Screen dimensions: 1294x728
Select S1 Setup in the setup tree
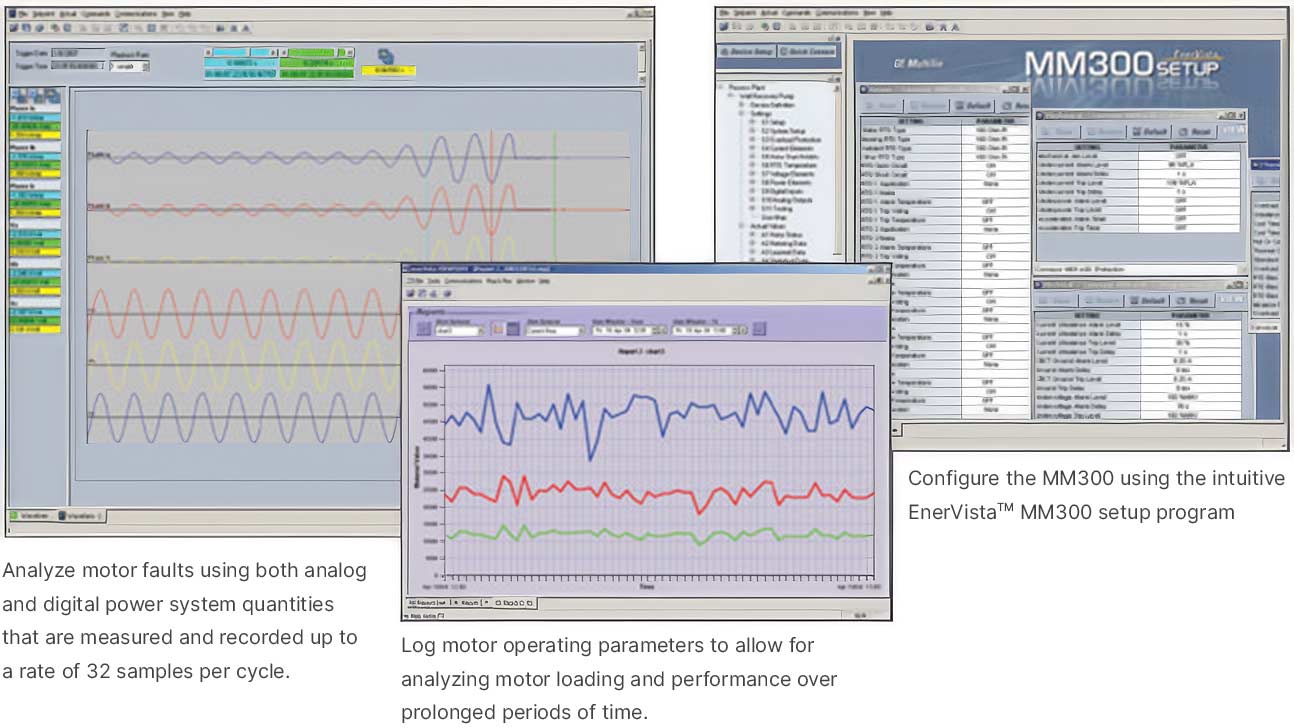[771, 123]
